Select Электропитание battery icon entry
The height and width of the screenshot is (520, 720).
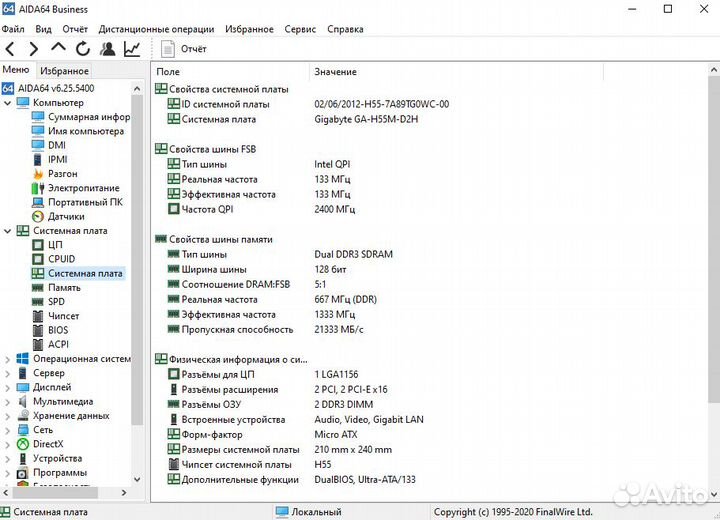(75, 188)
